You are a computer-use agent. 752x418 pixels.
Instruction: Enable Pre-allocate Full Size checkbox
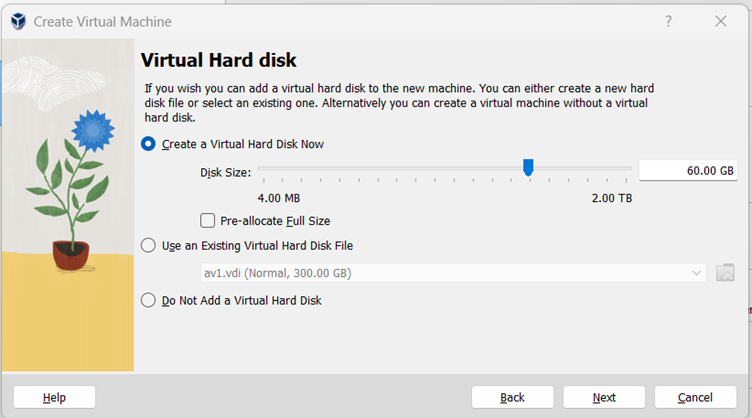(x=208, y=221)
